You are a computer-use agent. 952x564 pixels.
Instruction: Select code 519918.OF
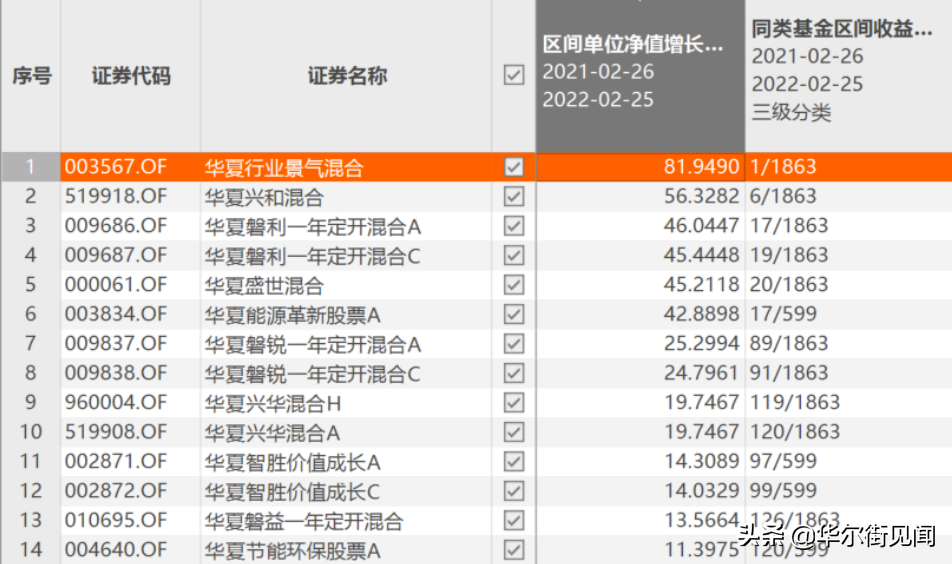click(x=115, y=196)
